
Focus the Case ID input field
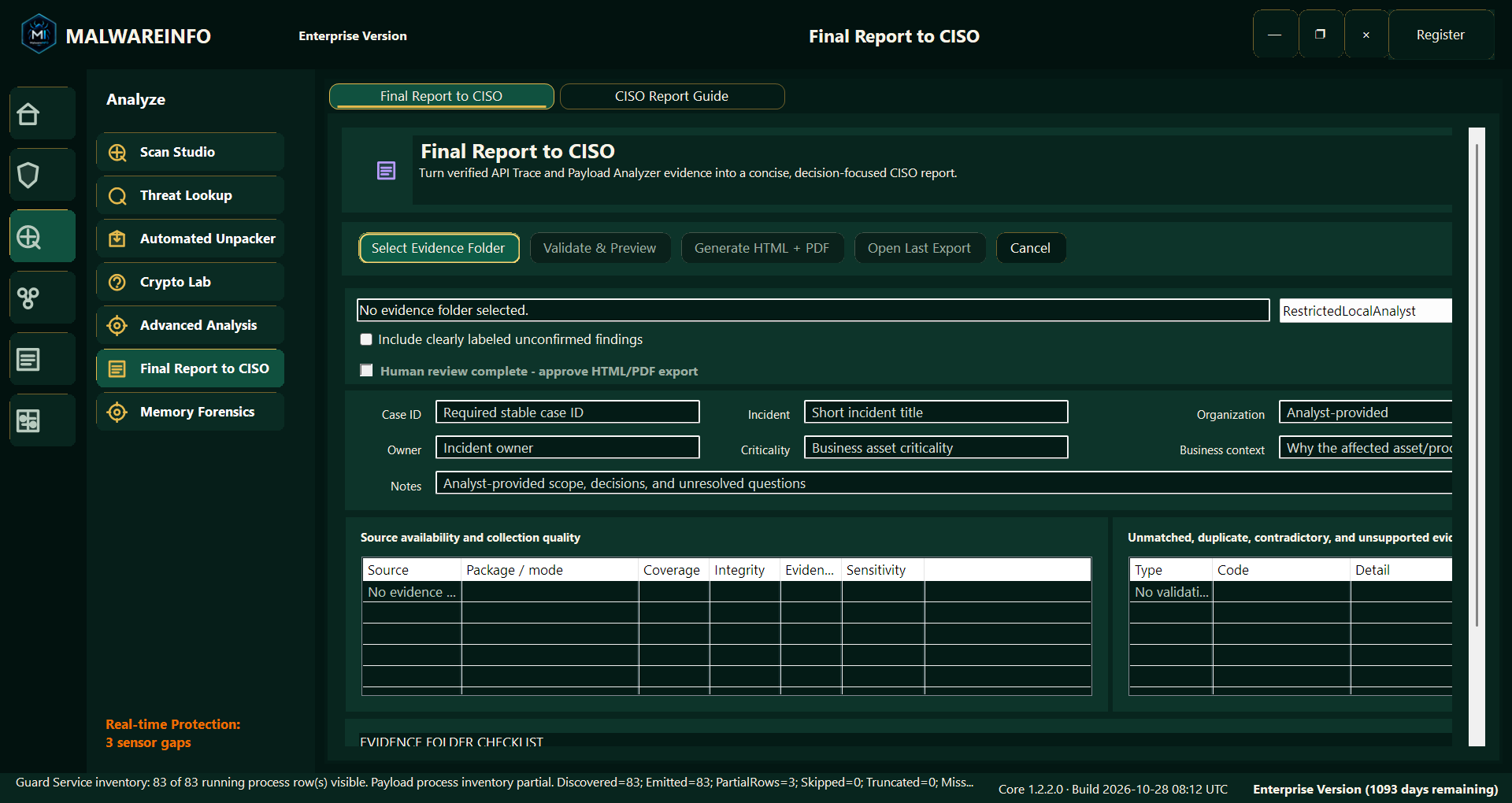pos(568,412)
